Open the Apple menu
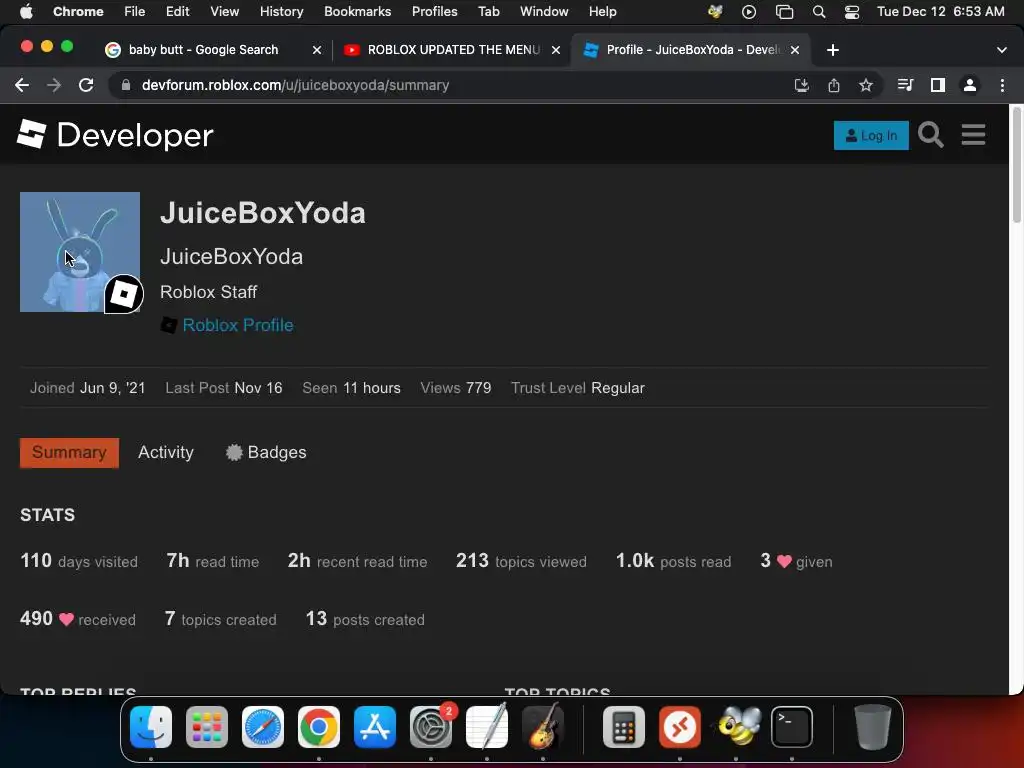Screen dimensions: 1024x768 pyautogui.click(x=26, y=12)
